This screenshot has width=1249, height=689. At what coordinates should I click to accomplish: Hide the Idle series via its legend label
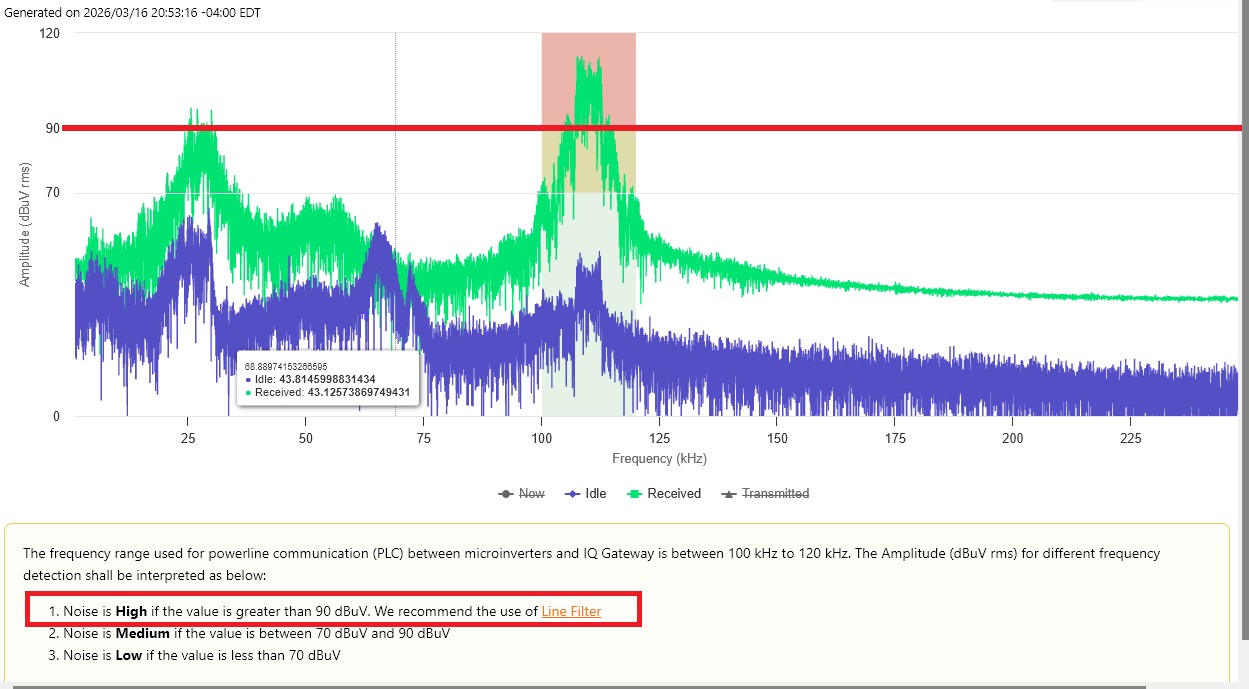[x=596, y=494]
